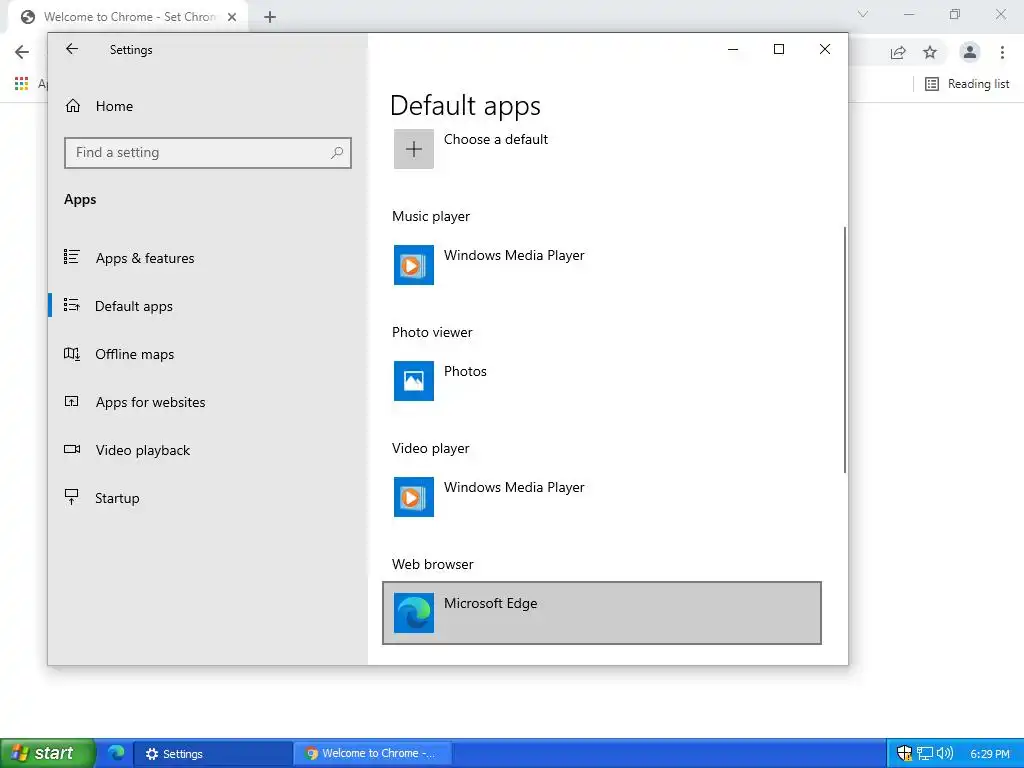Viewport: 1024px width, 768px height.
Task: Bookmark this page with the star icon
Action: [x=930, y=52]
